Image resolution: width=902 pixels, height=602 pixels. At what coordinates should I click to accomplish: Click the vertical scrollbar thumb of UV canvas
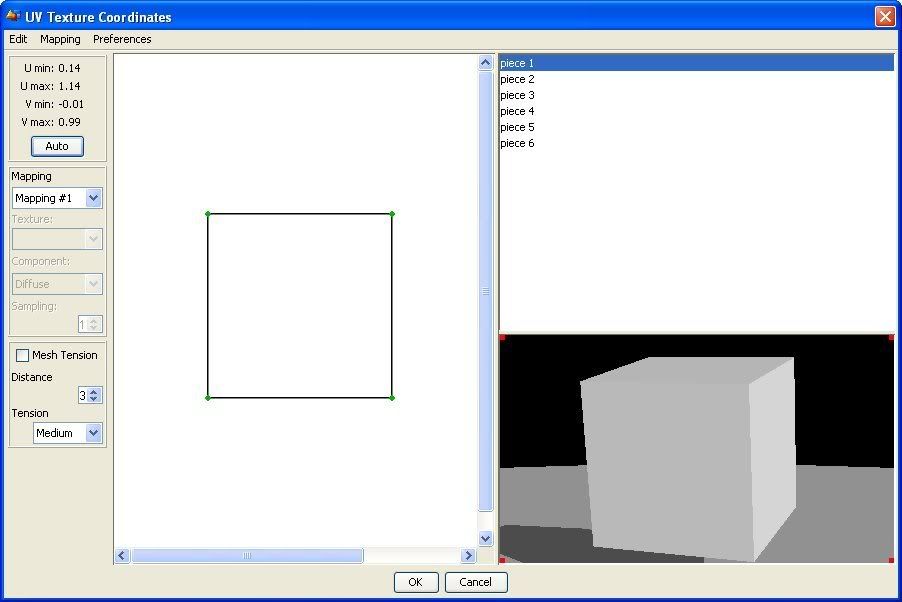click(486, 291)
